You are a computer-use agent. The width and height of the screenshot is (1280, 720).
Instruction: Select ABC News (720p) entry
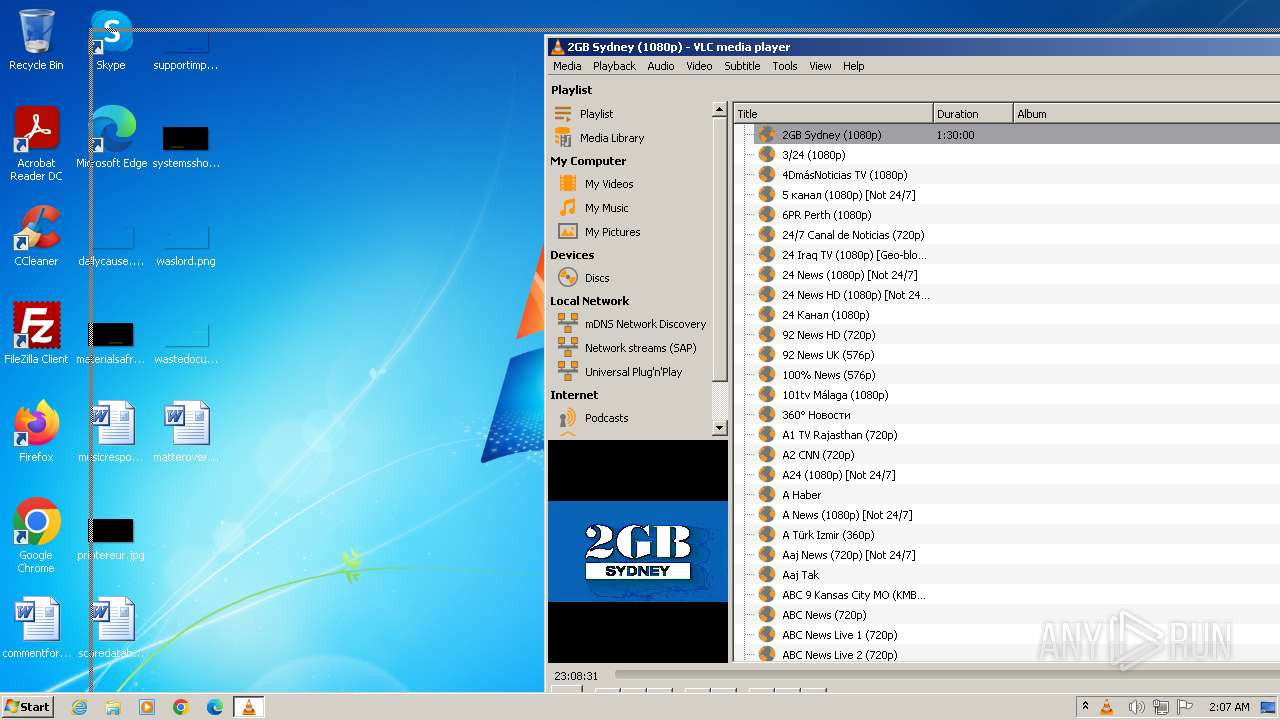click(1006, 615)
